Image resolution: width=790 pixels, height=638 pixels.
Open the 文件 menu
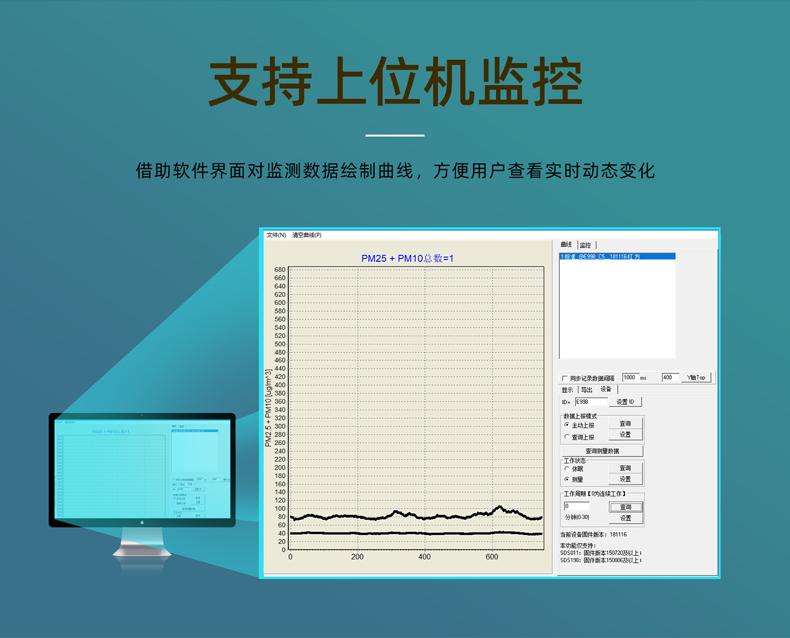(276, 235)
